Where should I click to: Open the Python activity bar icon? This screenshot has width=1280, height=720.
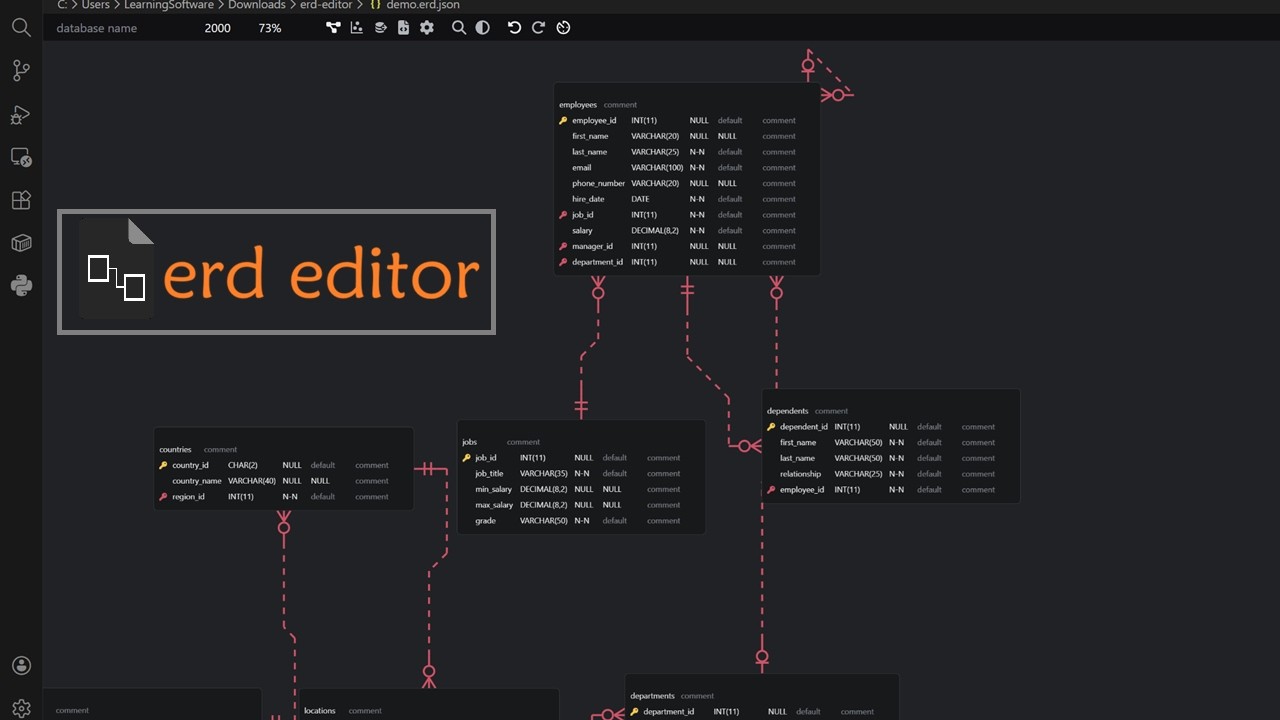pos(21,286)
